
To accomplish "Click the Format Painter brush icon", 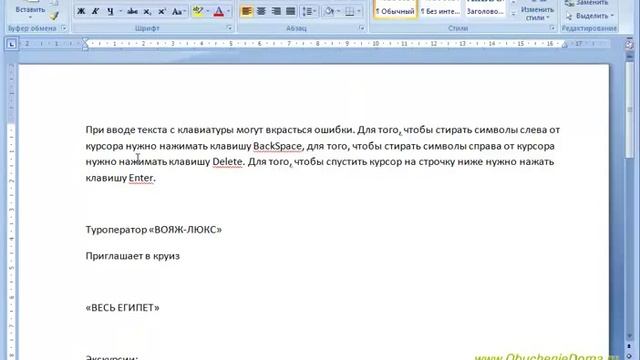I will (54, 16).
